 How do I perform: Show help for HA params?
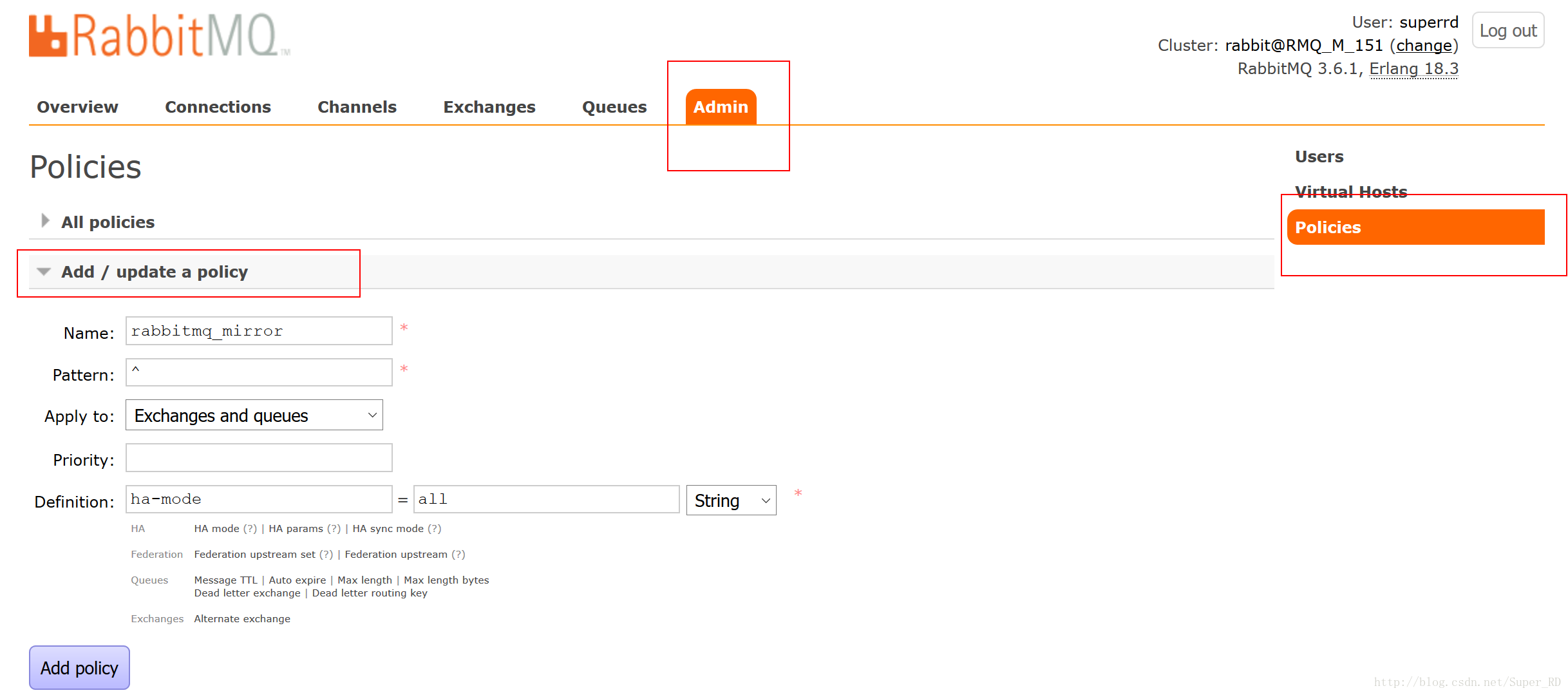pos(334,529)
